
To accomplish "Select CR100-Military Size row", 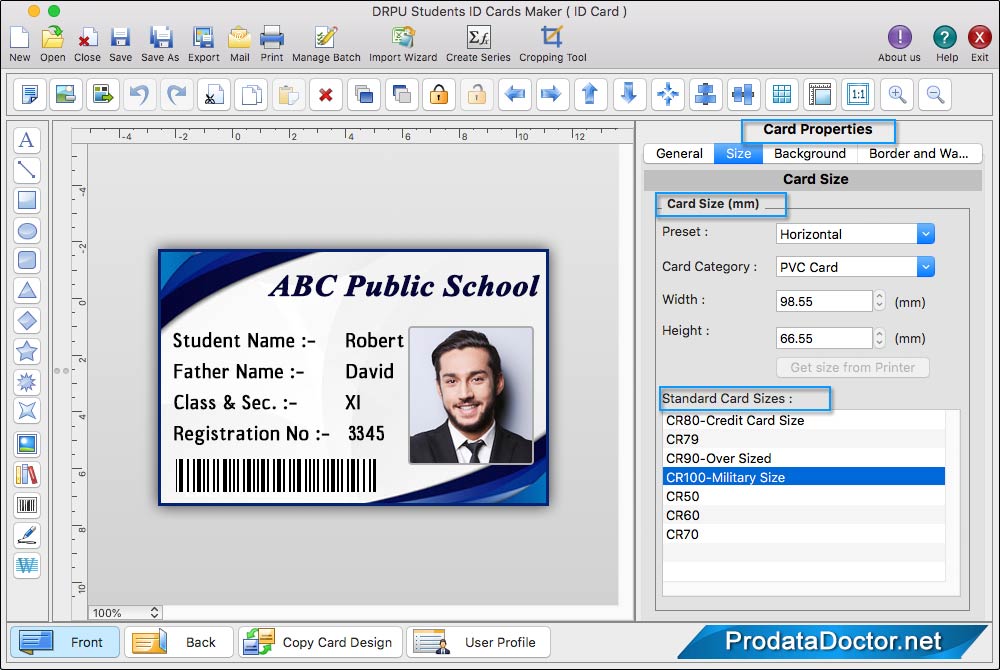I will pos(804,477).
